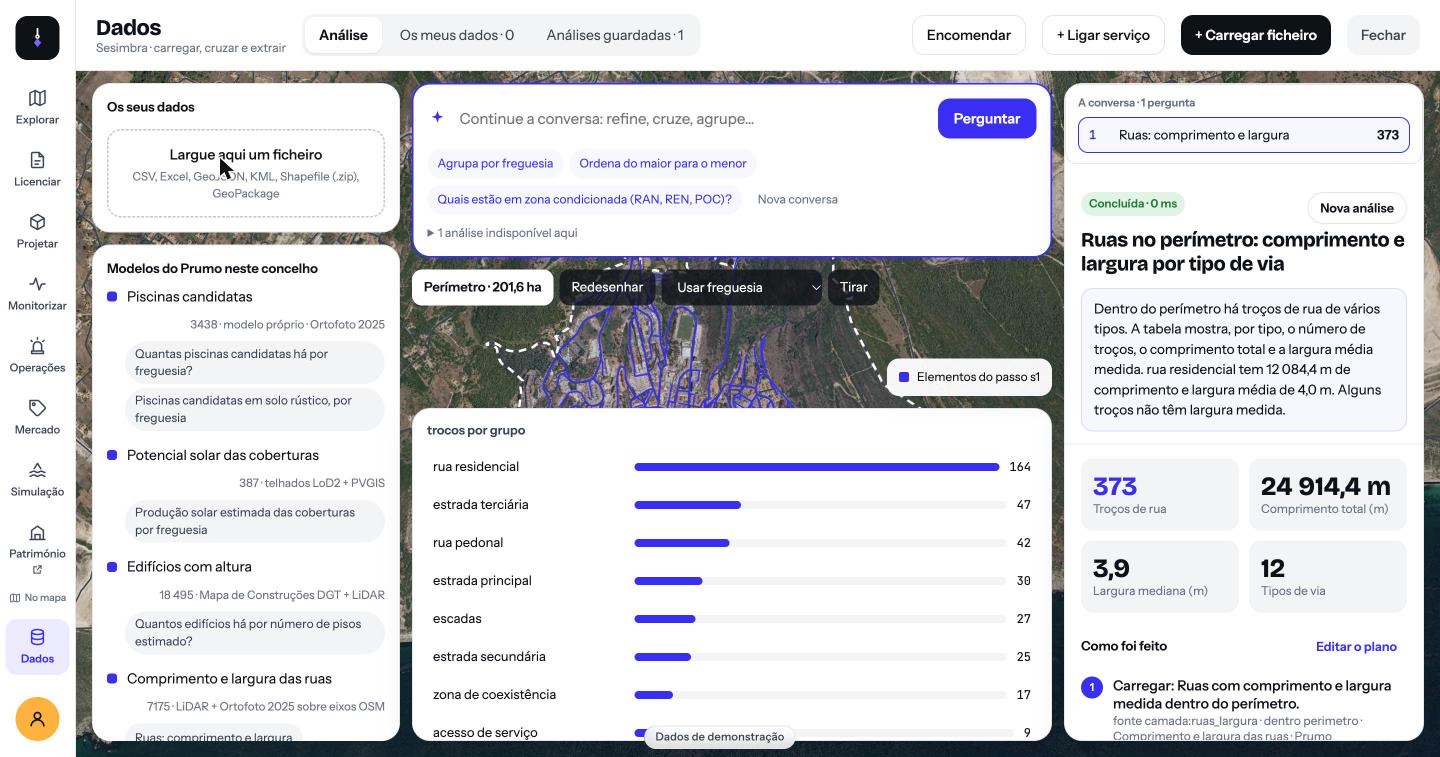Click the Prumo logo icon

(x=37, y=38)
